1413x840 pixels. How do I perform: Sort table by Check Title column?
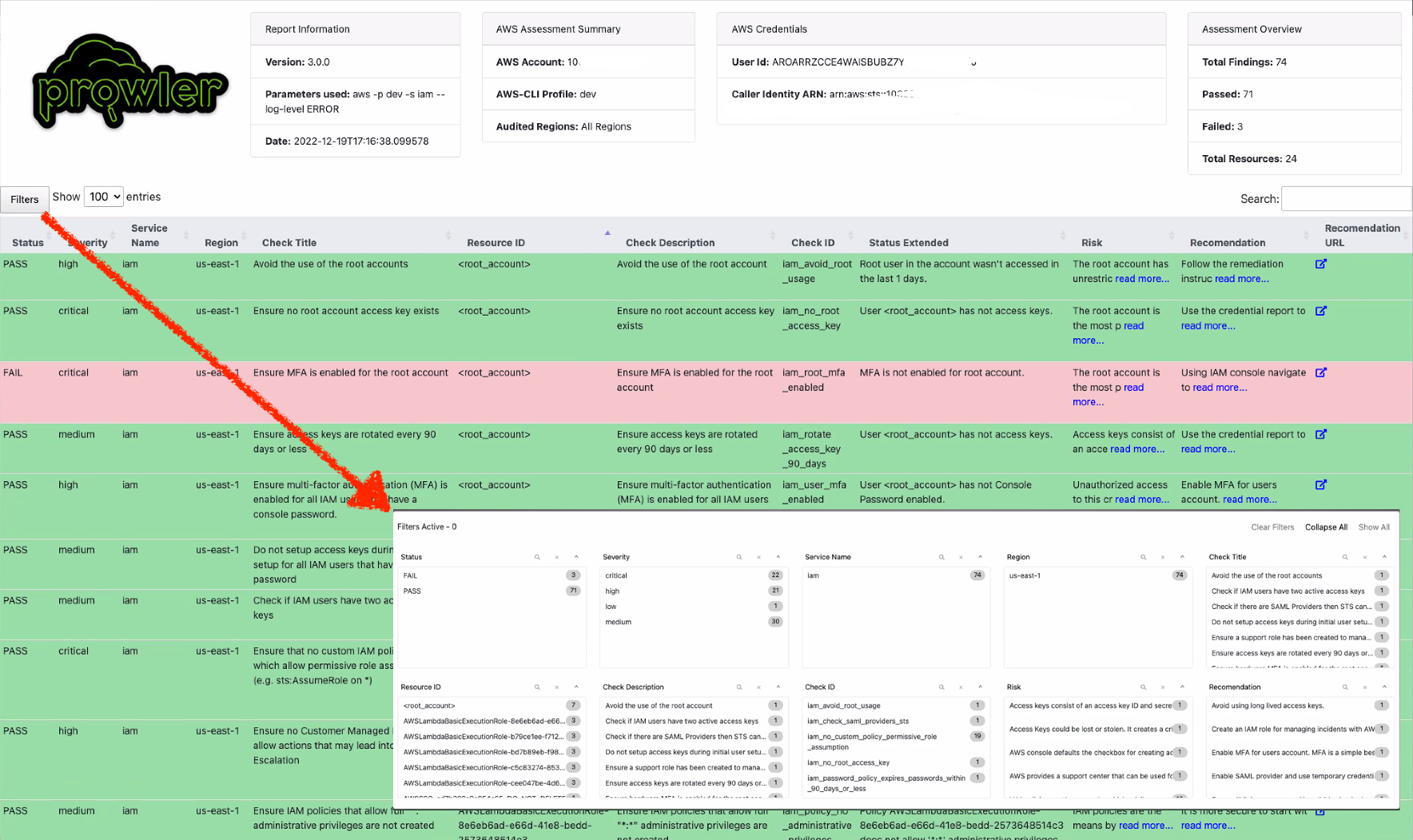(289, 243)
